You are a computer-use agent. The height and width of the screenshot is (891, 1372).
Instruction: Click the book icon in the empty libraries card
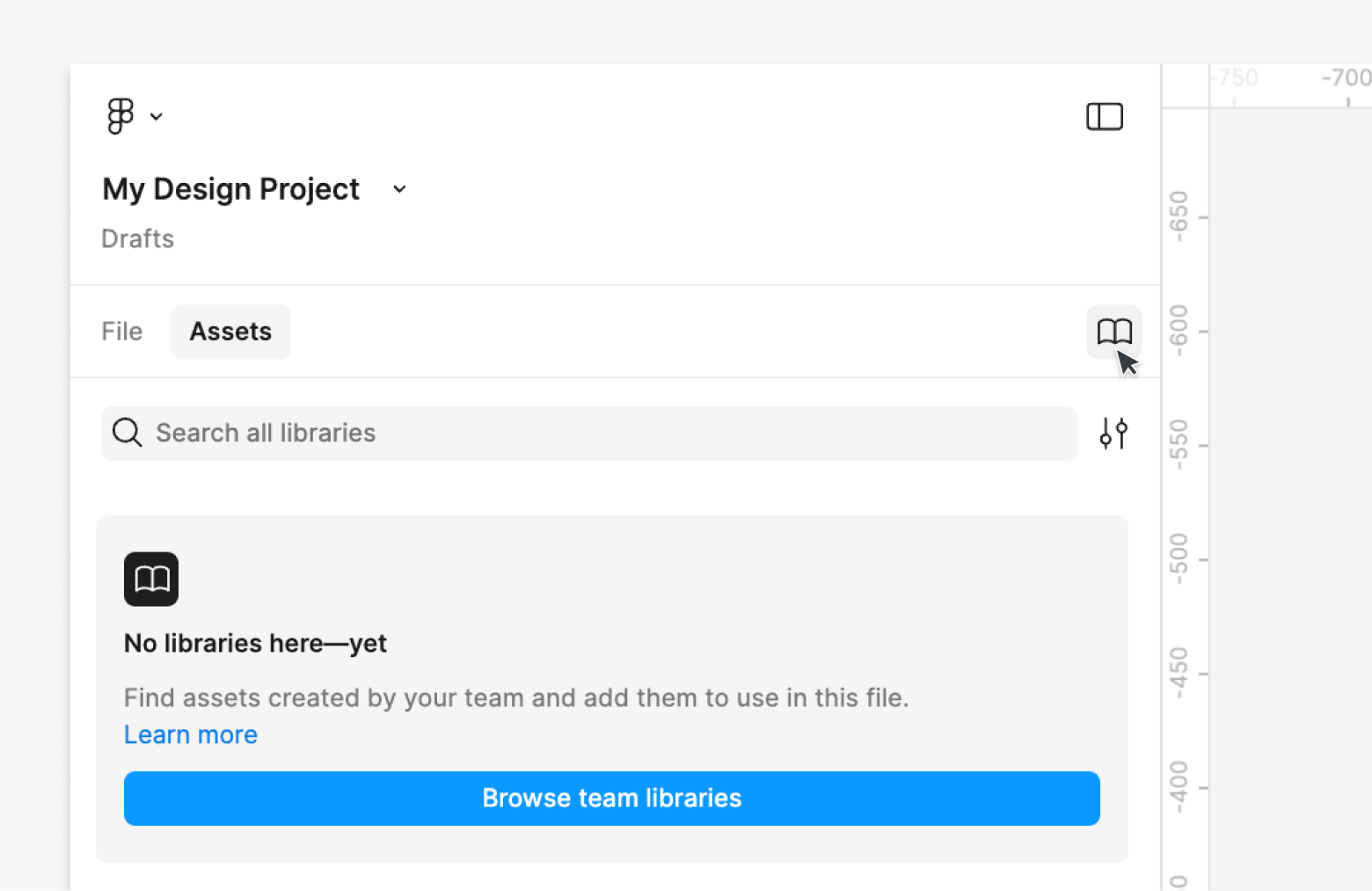150,579
